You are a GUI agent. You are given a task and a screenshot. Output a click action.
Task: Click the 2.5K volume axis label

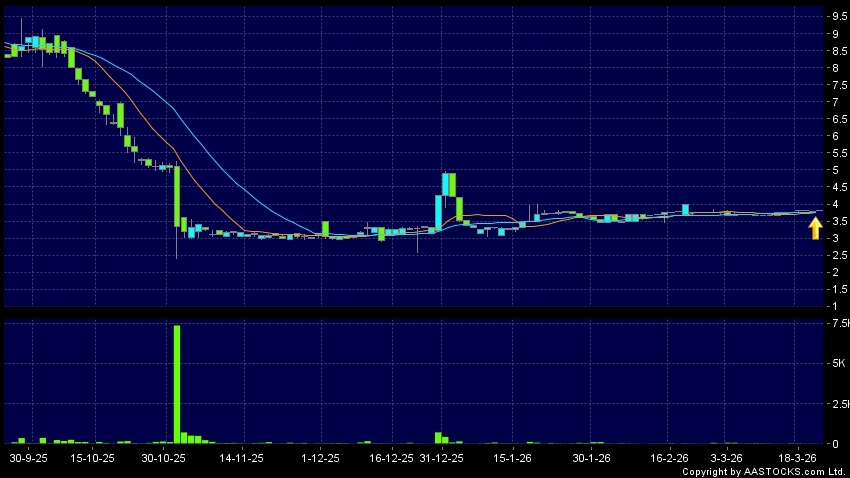(837, 404)
